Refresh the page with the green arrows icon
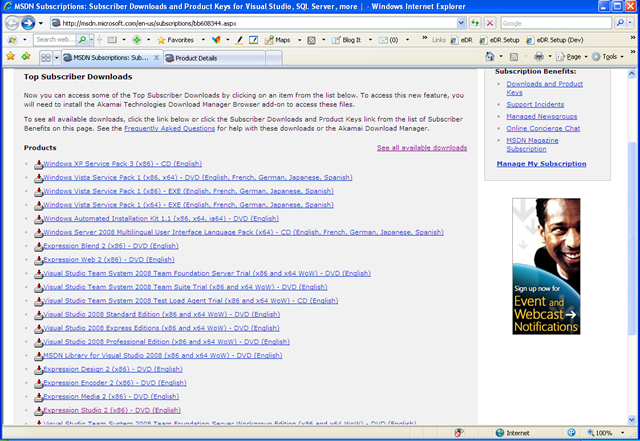This screenshot has height=441, width=640. 475,23
